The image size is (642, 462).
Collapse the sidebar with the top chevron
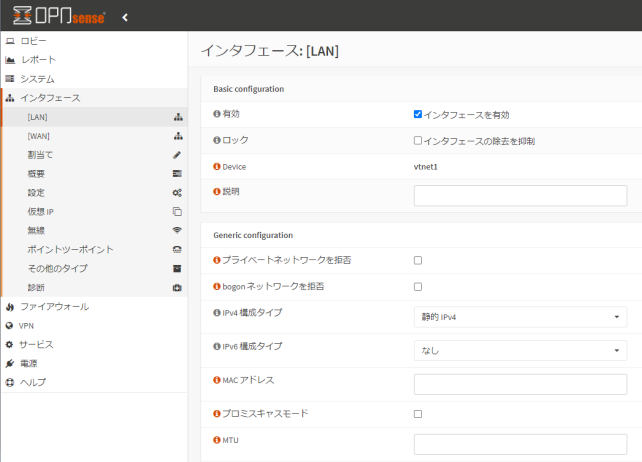coord(125,17)
